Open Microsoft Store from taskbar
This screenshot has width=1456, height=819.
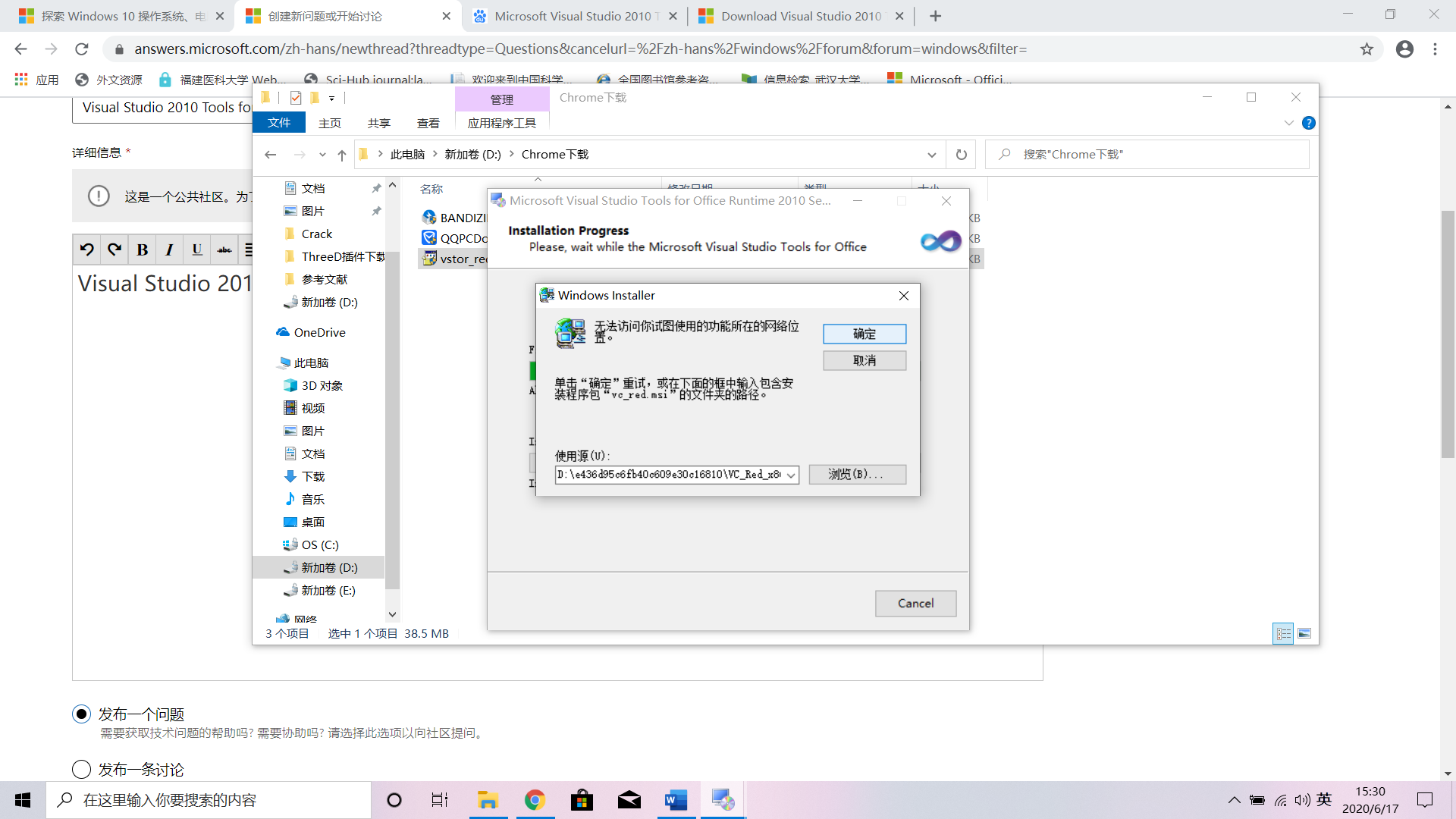click(x=582, y=800)
